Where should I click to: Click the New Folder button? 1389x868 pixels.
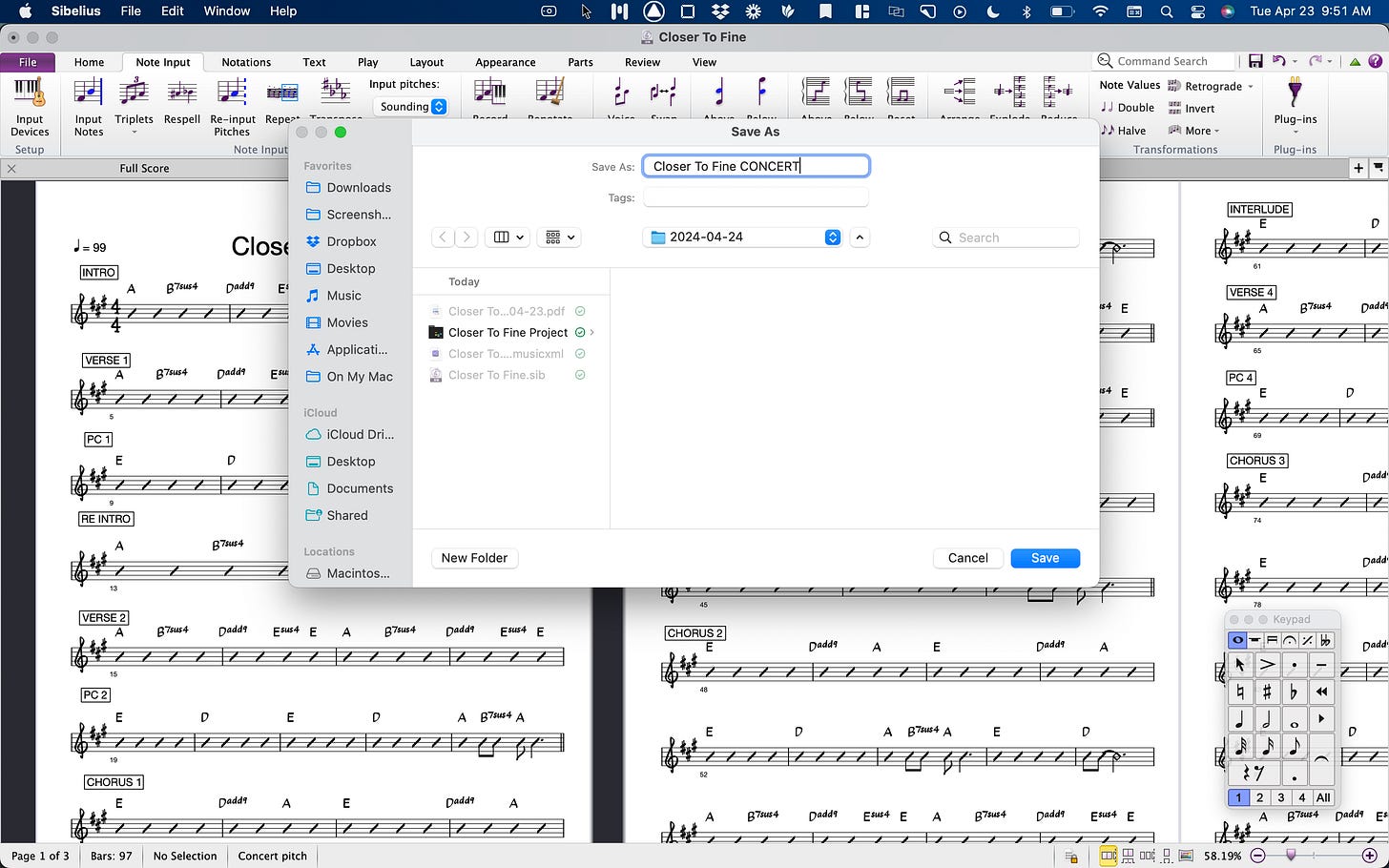[x=474, y=558]
